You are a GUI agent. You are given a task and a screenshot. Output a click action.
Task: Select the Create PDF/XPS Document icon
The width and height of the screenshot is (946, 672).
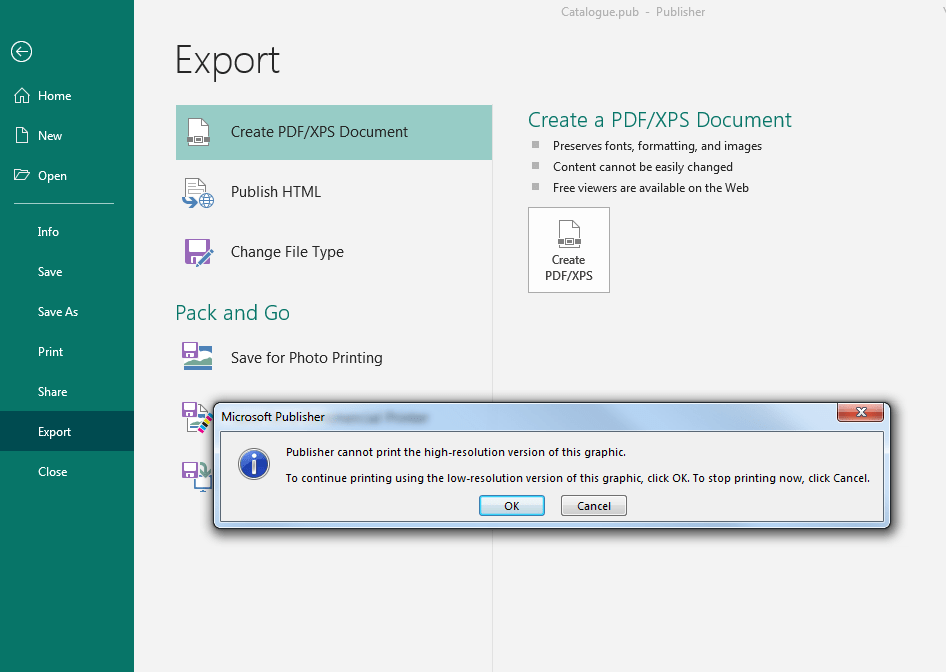(198, 131)
